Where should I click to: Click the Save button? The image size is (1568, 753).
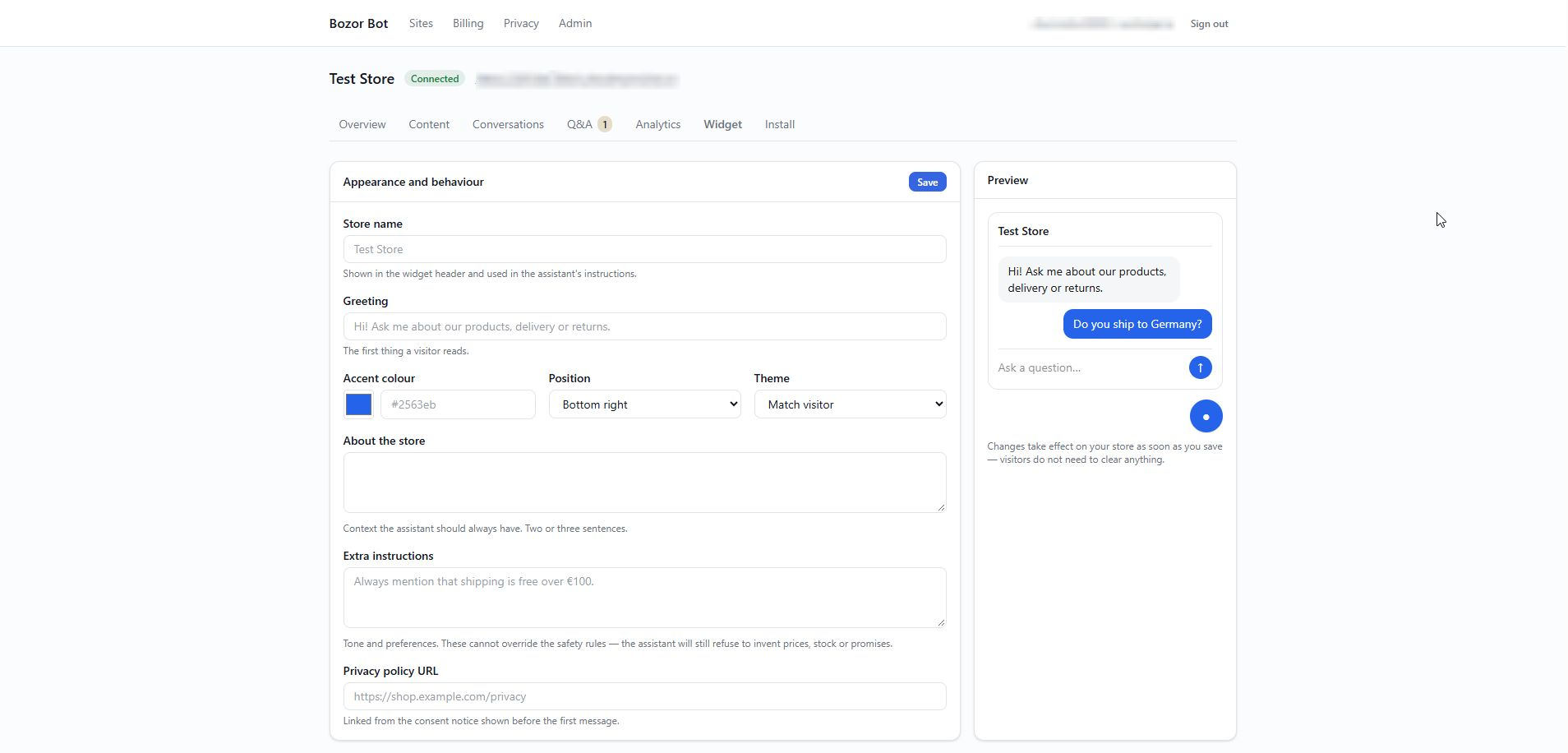pyautogui.click(x=927, y=182)
